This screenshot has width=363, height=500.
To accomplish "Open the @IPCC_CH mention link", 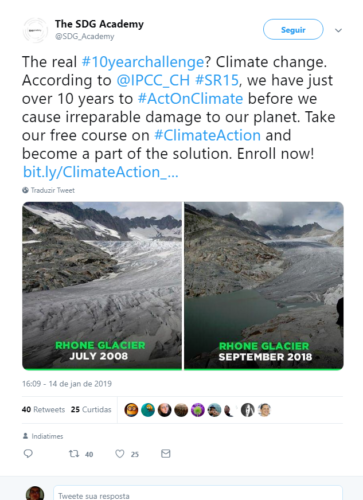I will (153, 80).
